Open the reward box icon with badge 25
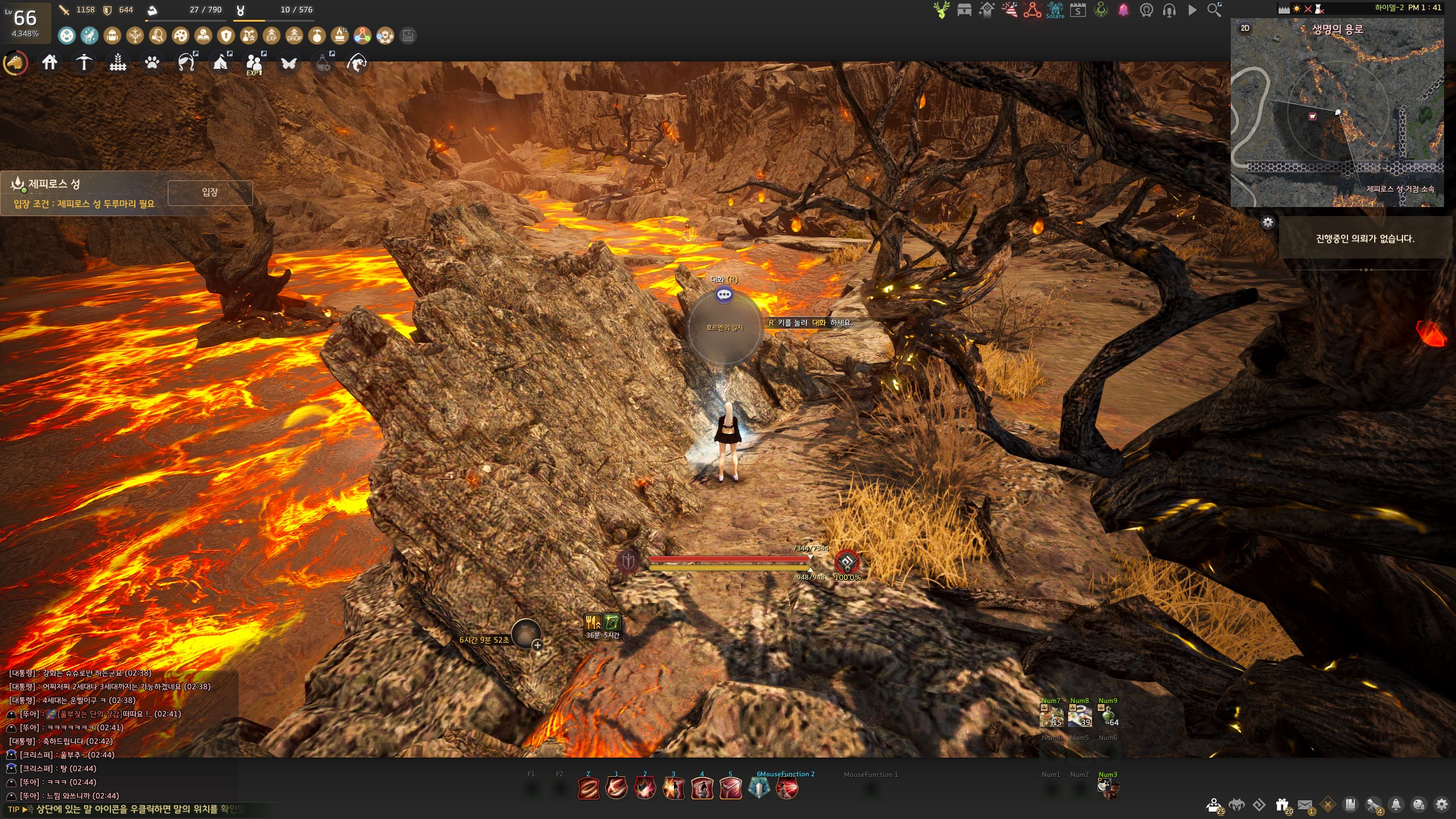The image size is (1456, 819). [x=1214, y=805]
